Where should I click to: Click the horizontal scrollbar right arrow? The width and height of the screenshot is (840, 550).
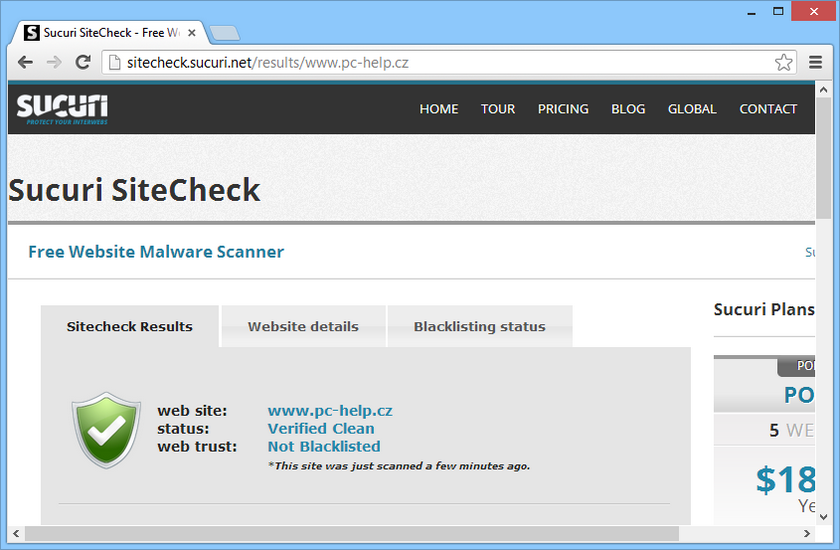point(807,533)
